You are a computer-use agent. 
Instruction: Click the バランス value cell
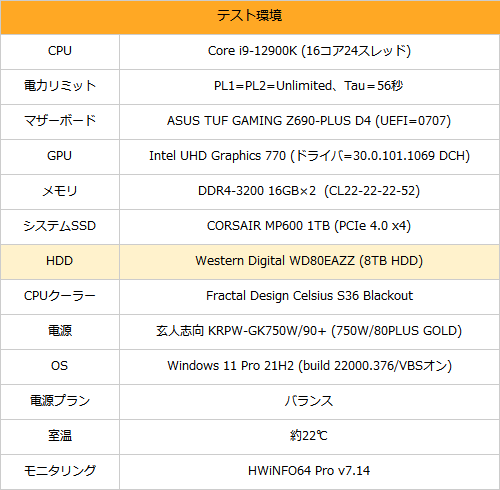coord(309,402)
